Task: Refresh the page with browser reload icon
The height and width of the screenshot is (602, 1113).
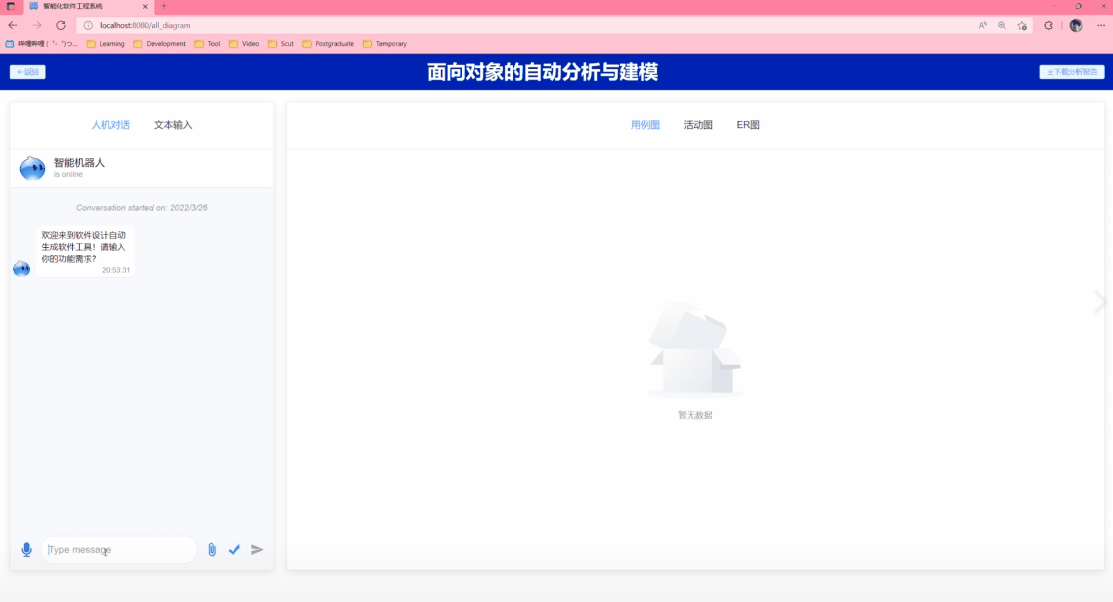Action: (x=61, y=25)
